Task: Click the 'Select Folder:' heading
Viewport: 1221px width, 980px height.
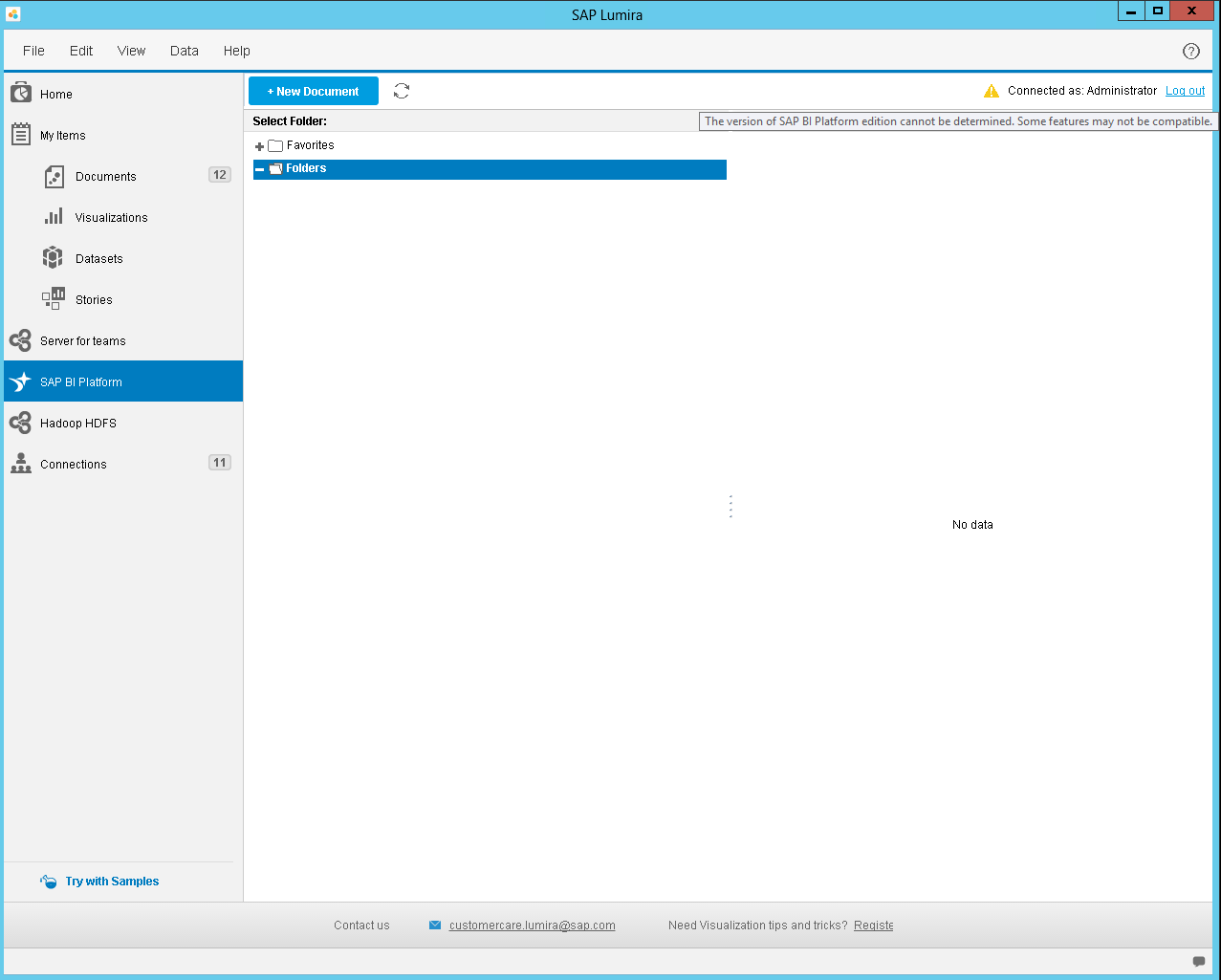Action: pyautogui.click(x=290, y=121)
